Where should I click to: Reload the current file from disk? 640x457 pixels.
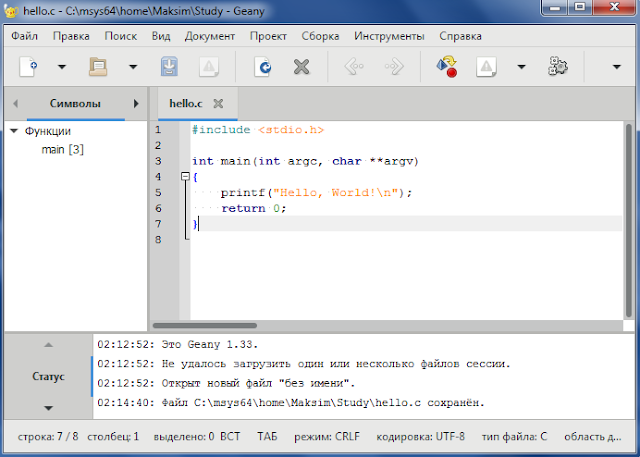(263, 67)
